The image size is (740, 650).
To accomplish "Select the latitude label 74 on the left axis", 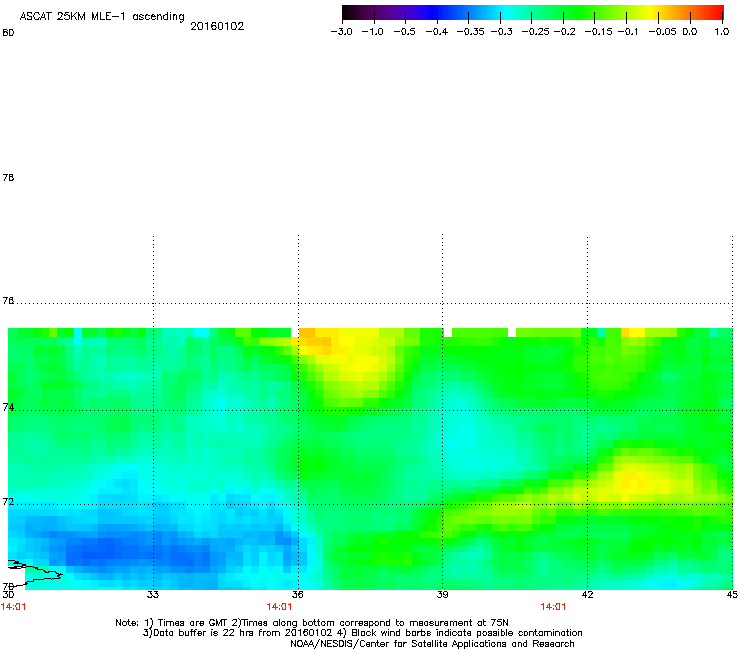I will coord(8,407).
